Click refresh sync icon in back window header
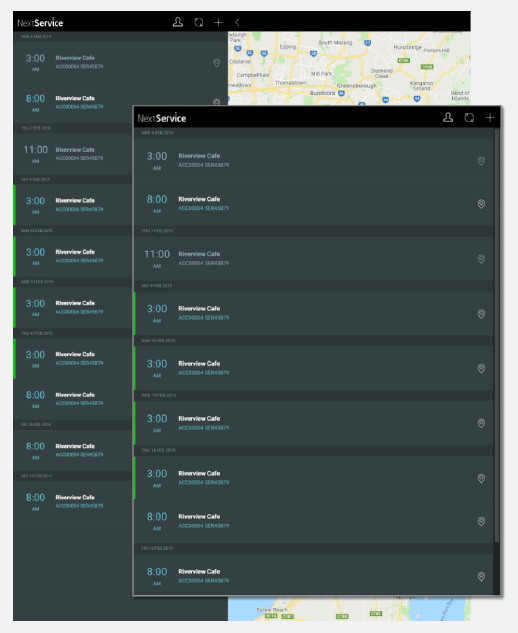 (199, 22)
